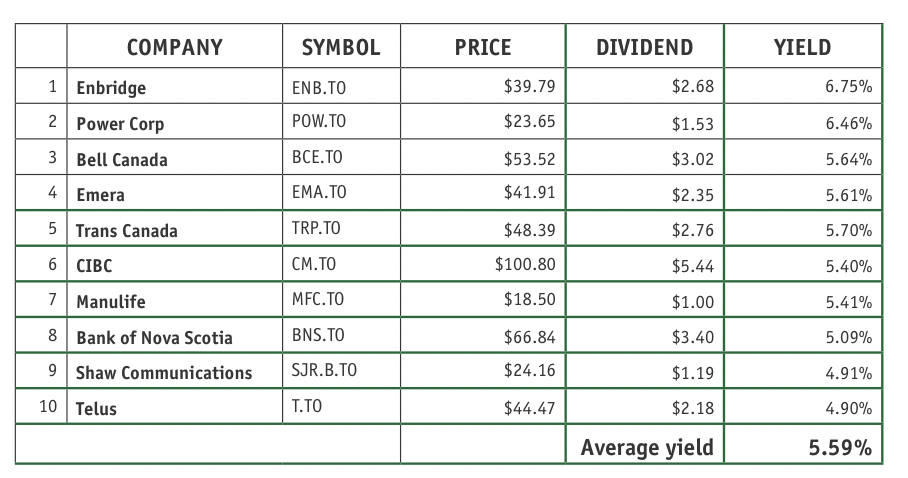Select the PRICE column header

483,47
